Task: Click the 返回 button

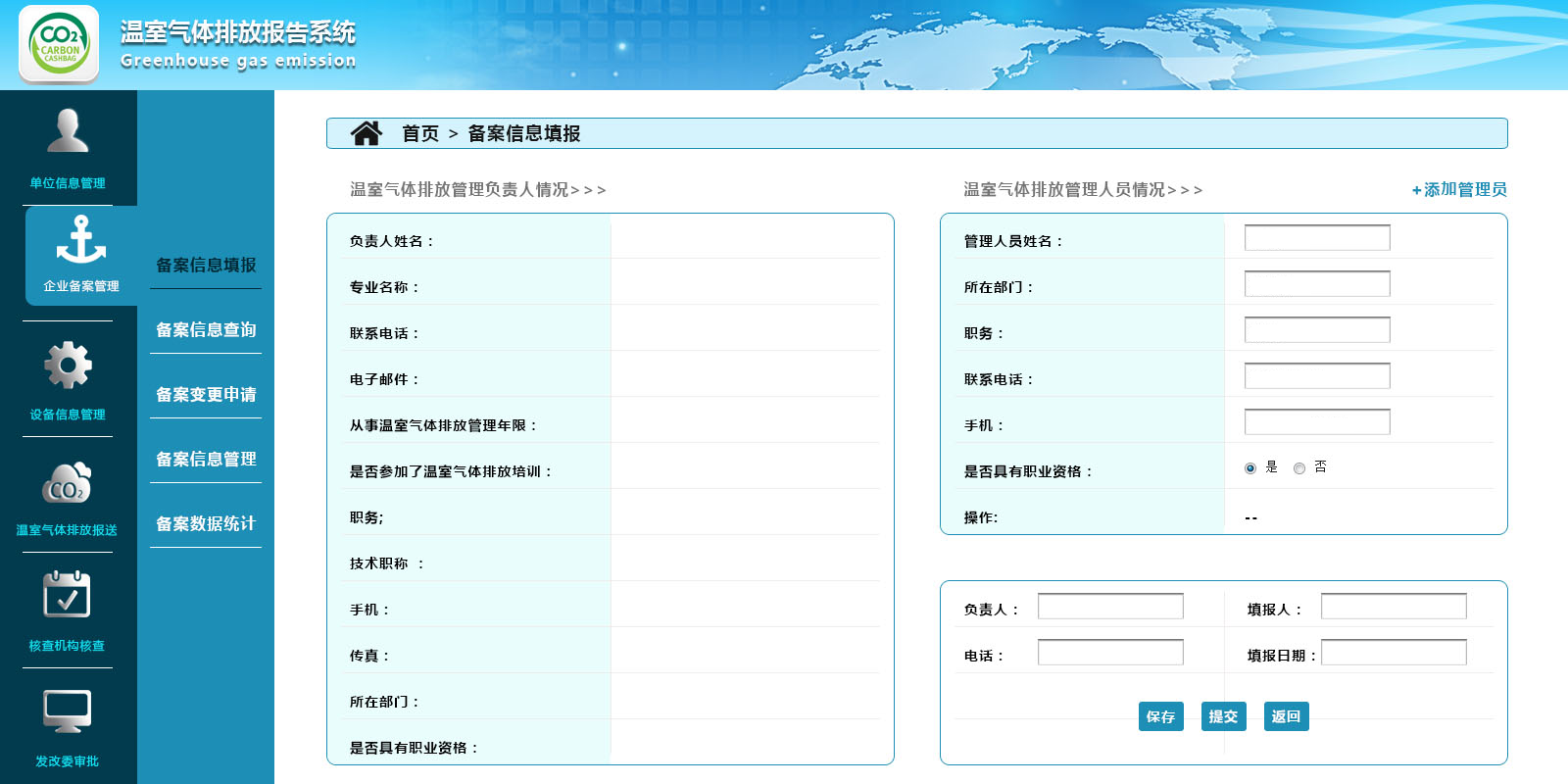Action: pos(1286,716)
